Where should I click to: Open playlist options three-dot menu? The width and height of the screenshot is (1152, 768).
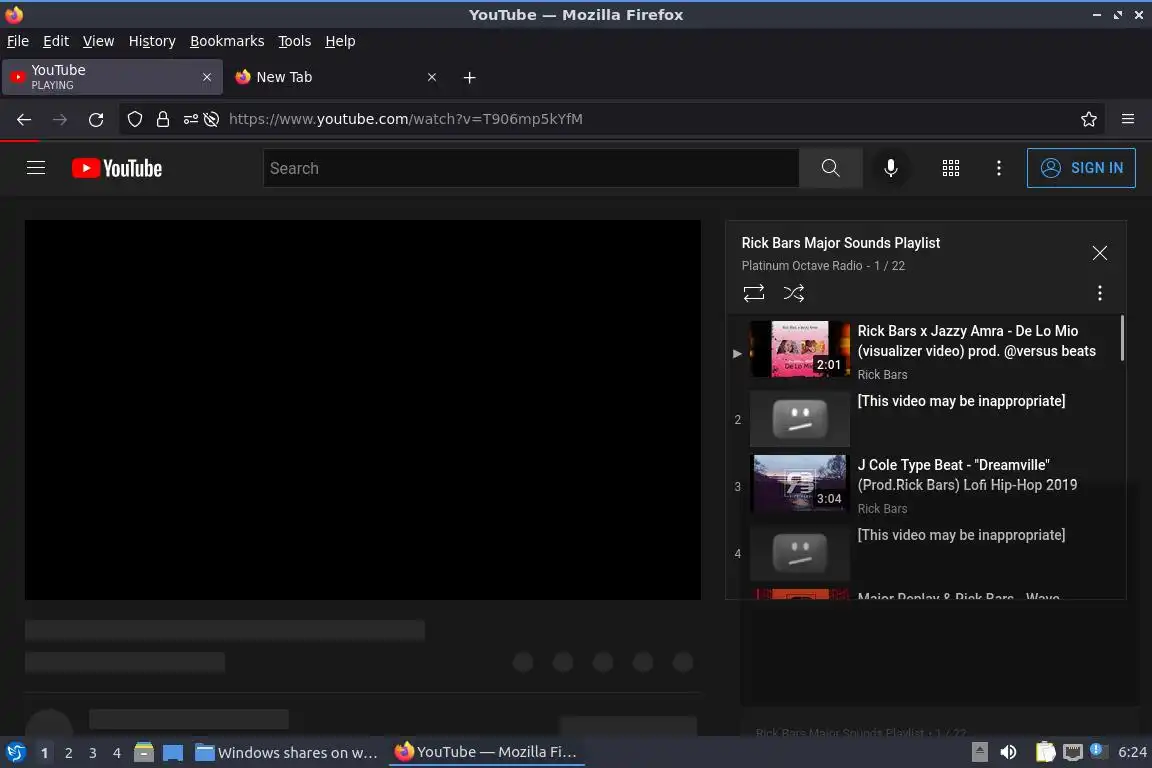click(x=1099, y=293)
